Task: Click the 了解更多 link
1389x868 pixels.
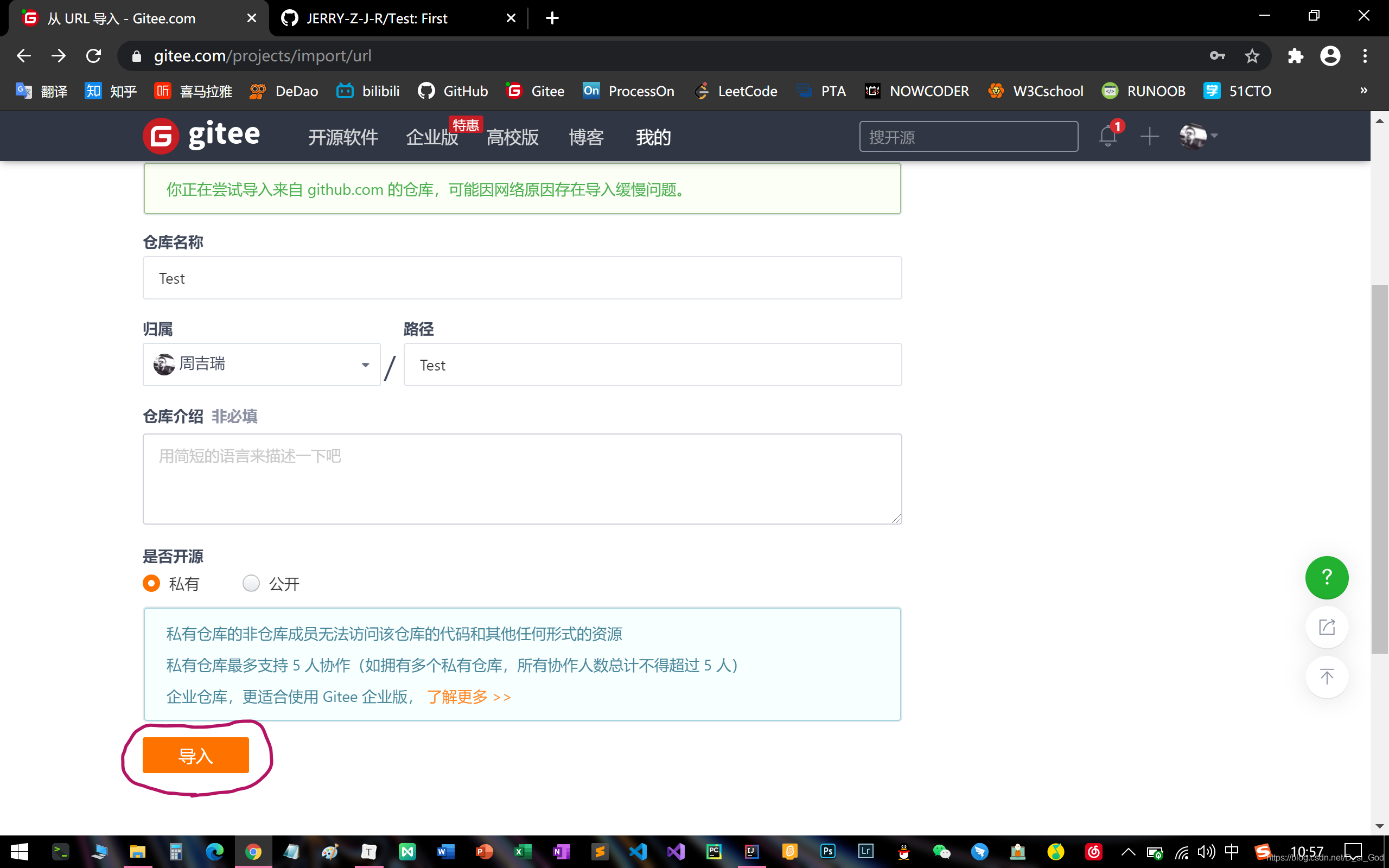Action: coord(468,697)
